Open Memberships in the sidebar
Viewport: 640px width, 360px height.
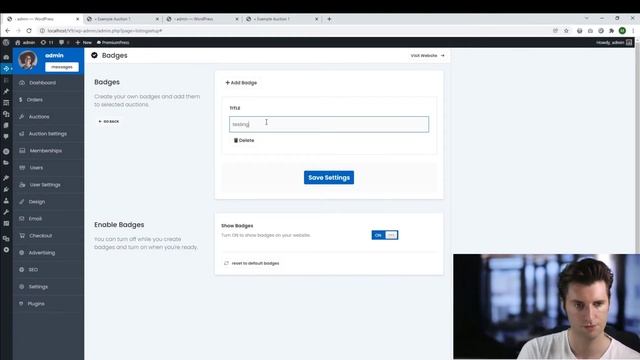coord(48,151)
